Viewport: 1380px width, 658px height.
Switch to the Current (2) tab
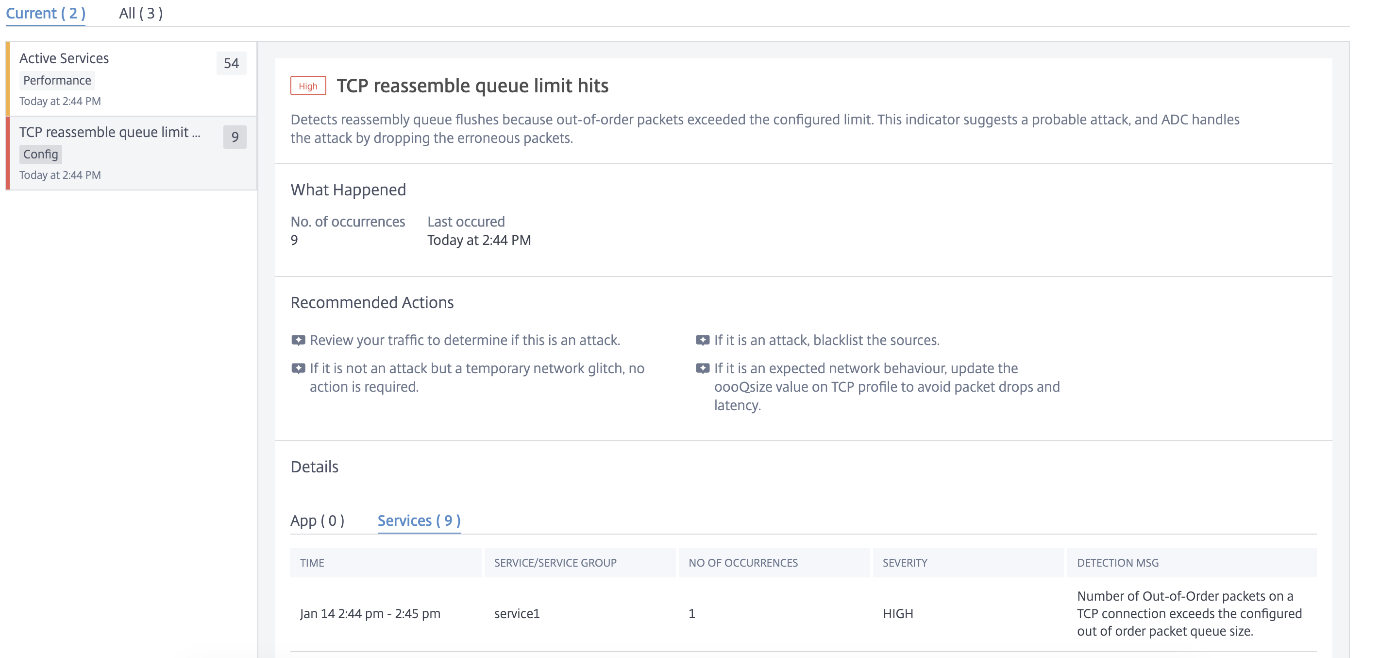46,14
